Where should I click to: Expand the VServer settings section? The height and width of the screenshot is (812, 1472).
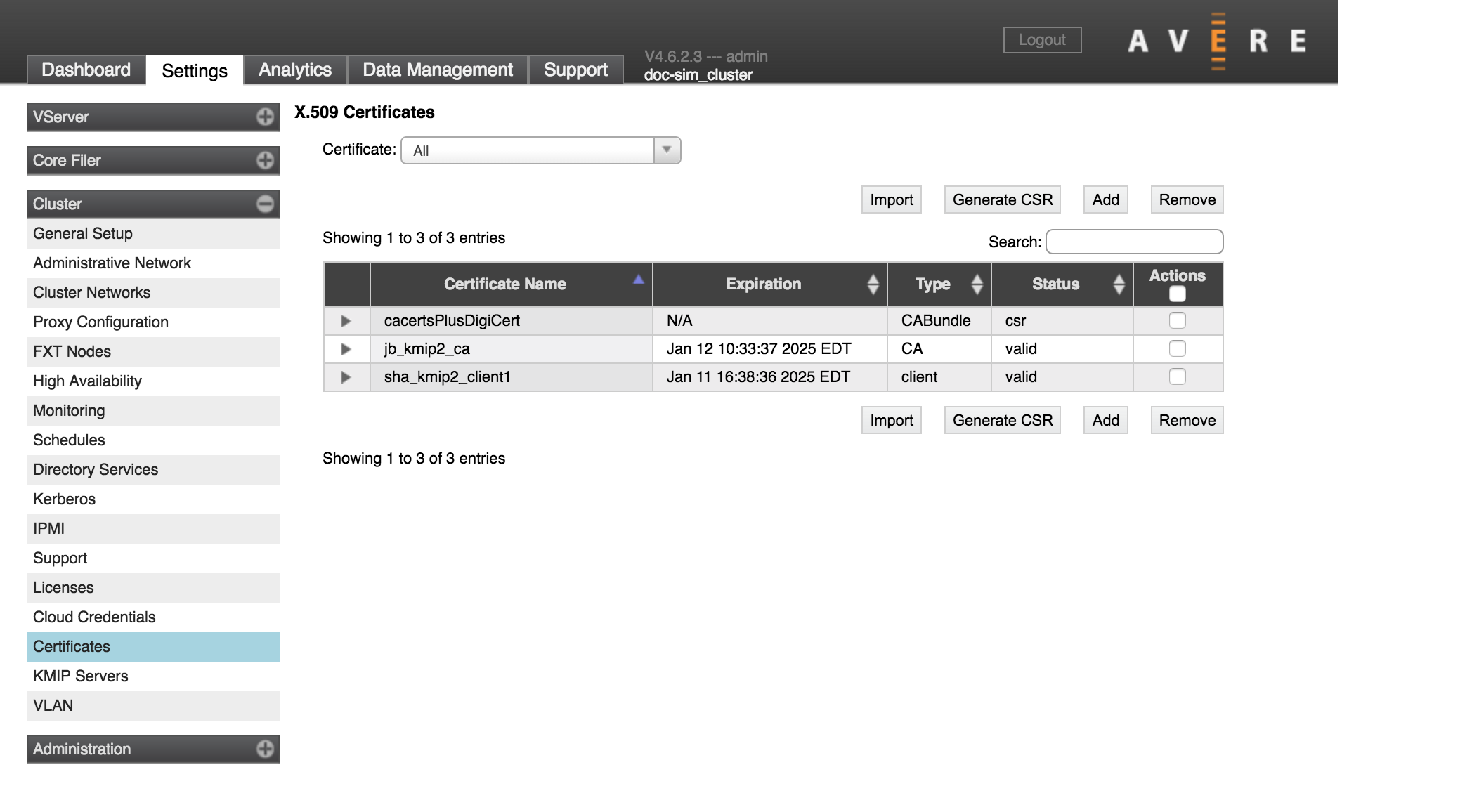pos(264,115)
